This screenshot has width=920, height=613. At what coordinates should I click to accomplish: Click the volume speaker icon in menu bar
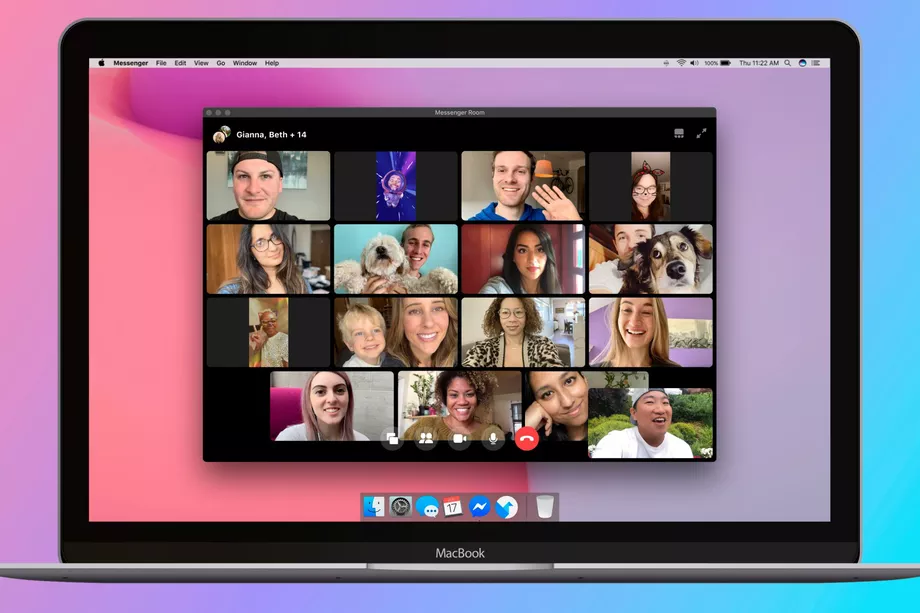pos(694,63)
